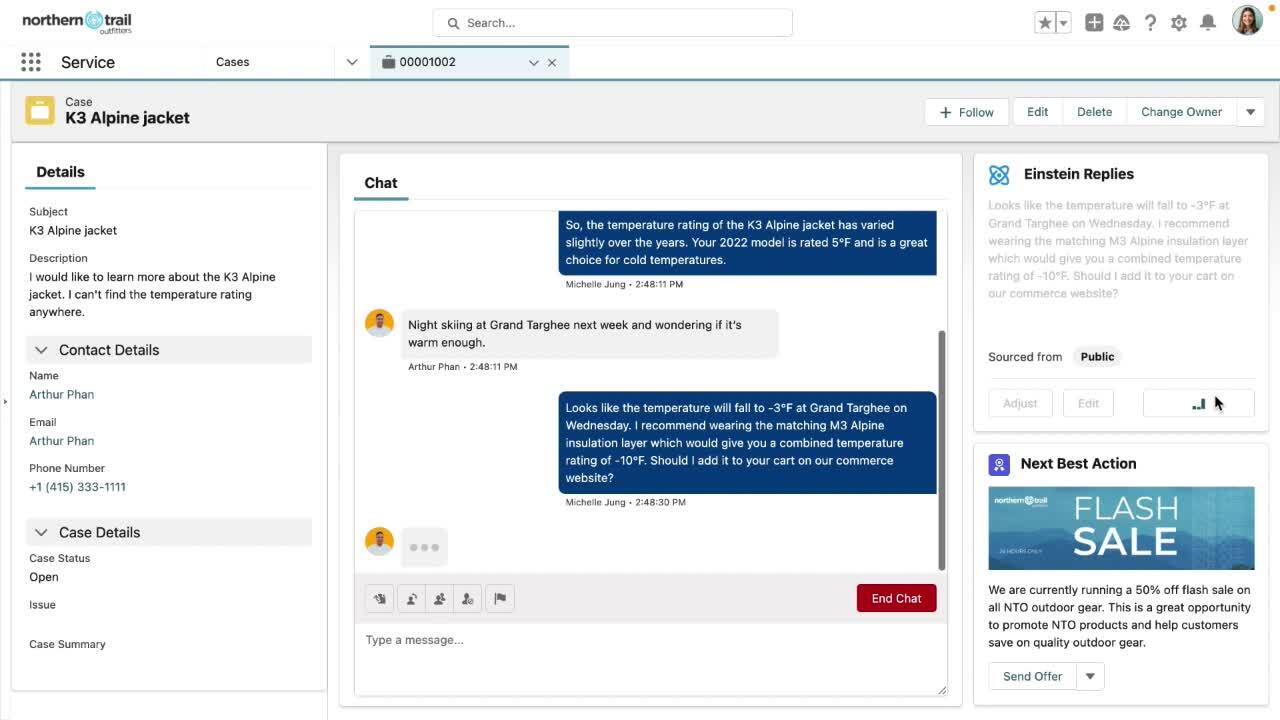This screenshot has width=1280, height=720.
Task: Click the Case Status value Open
Action: tap(44, 577)
